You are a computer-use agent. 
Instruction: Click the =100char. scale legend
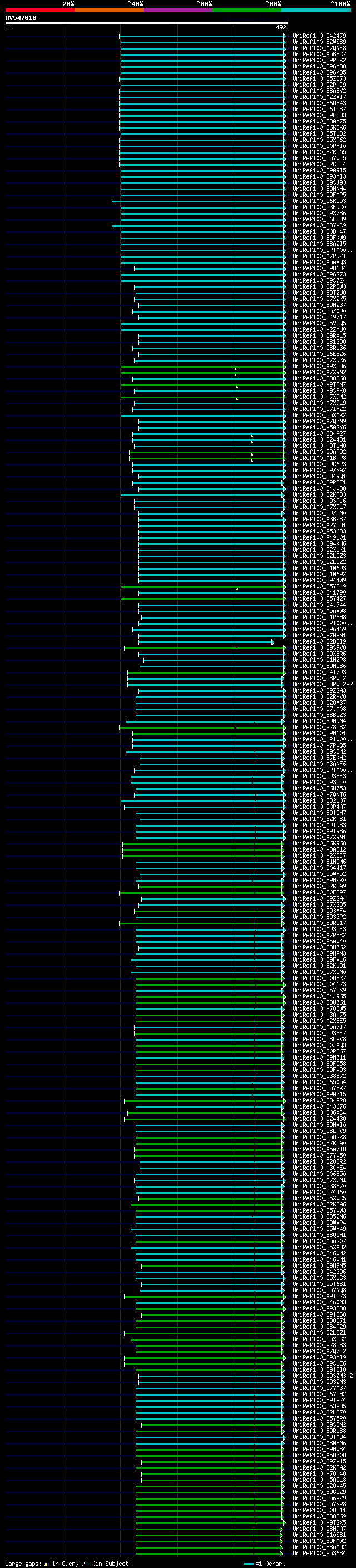pyautogui.click(x=264, y=1564)
